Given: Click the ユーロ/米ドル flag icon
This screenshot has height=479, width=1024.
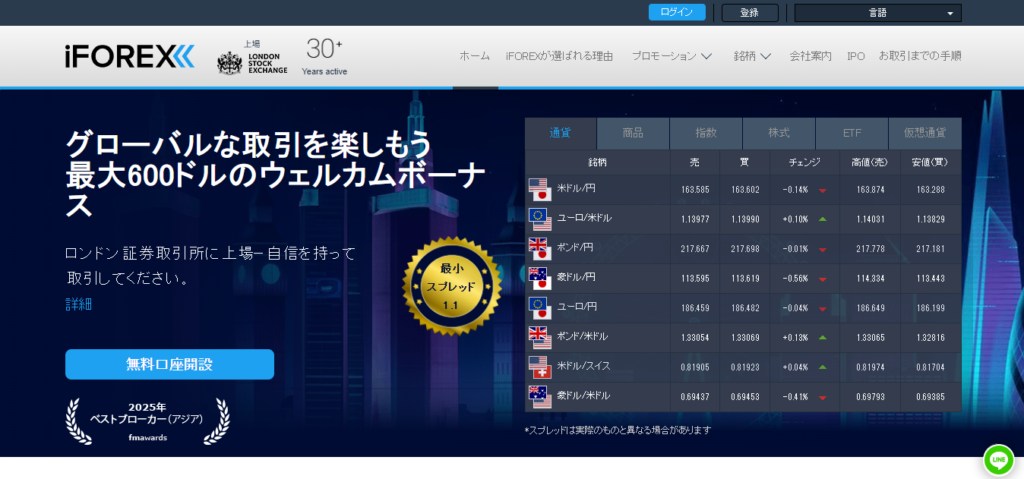Looking at the screenshot, I should pyautogui.click(x=540, y=219).
